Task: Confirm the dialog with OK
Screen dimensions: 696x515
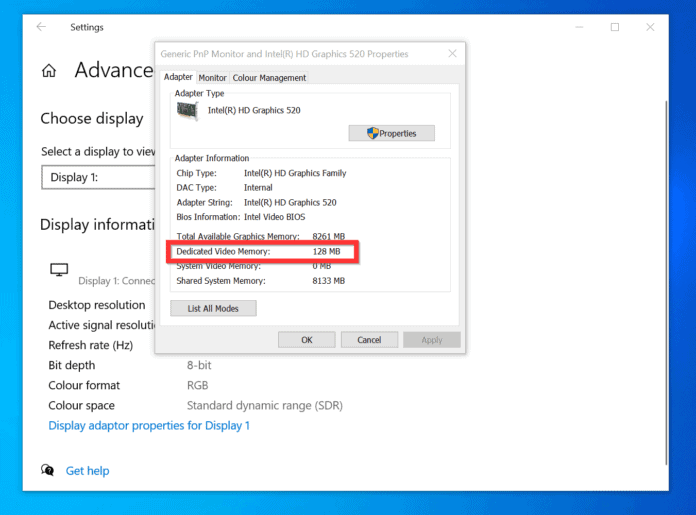Action: pyautogui.click(x=307, y=340)
